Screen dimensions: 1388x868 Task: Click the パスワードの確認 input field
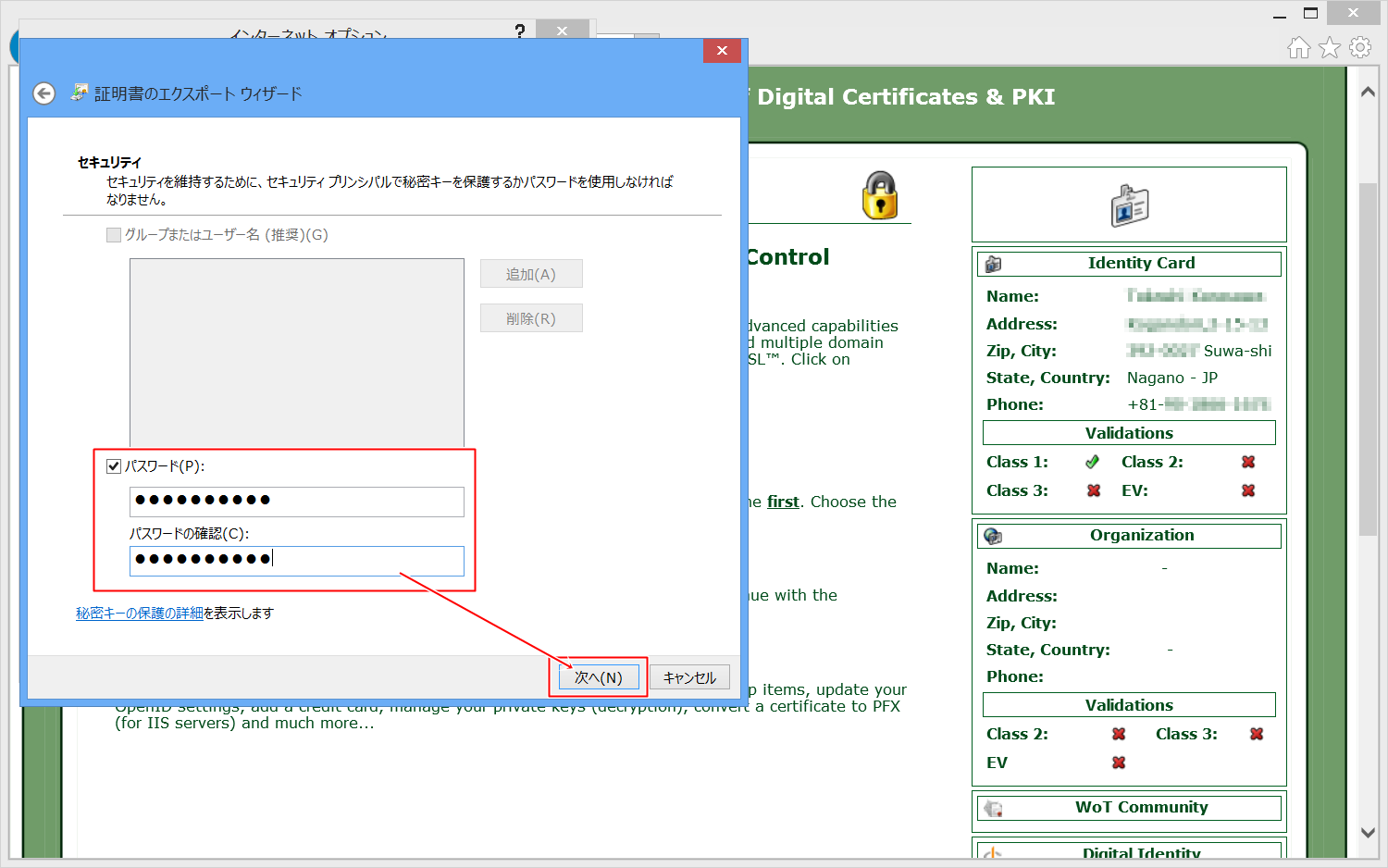point(296,561)
